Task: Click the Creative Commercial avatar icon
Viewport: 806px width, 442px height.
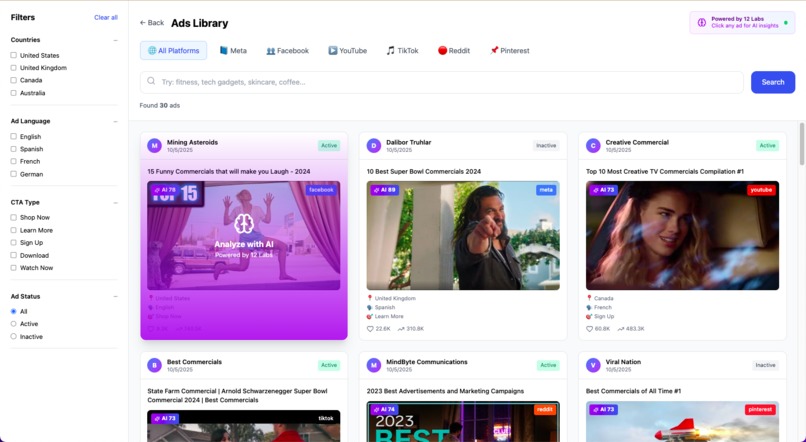Action: (593, 145)
